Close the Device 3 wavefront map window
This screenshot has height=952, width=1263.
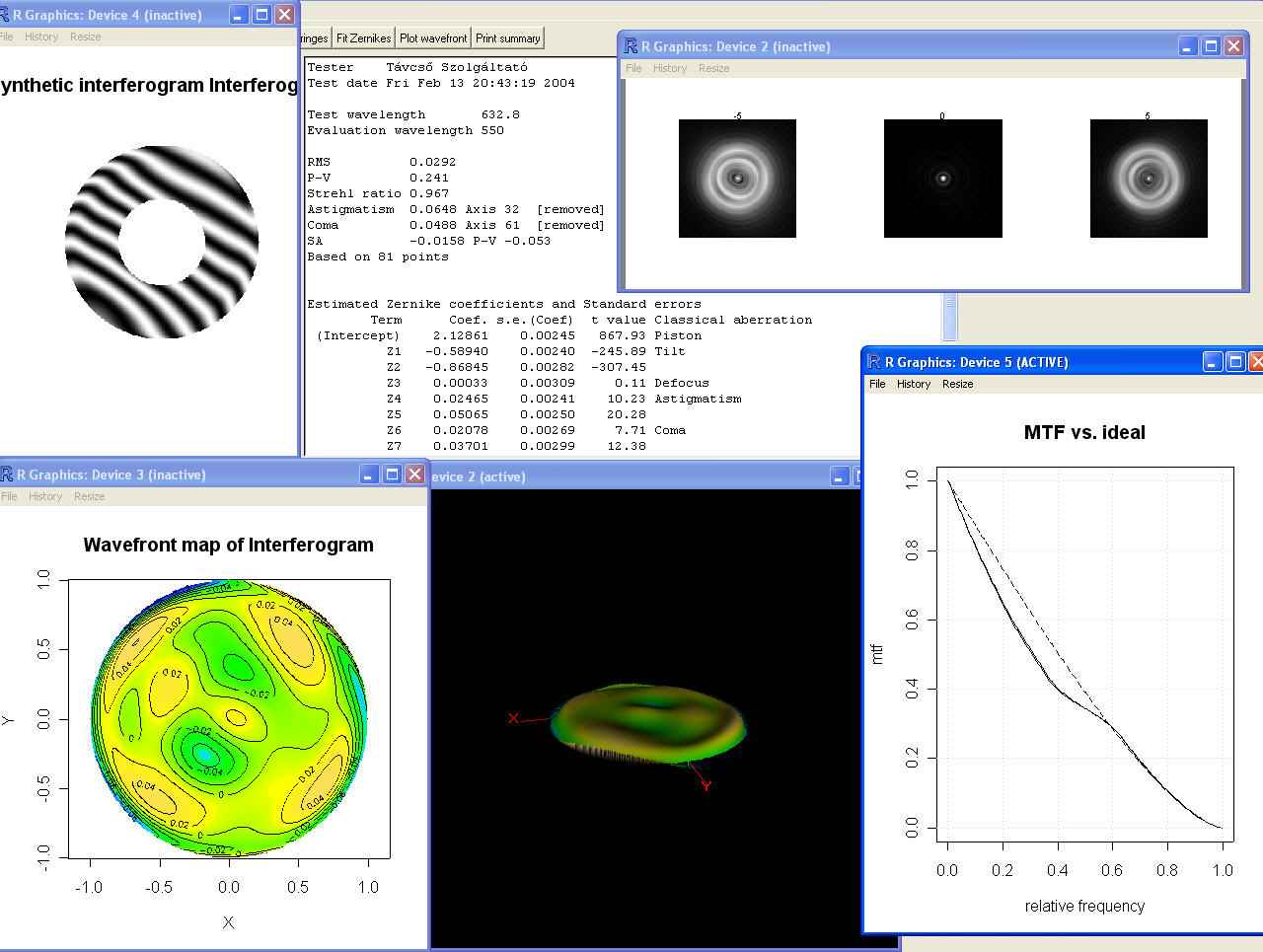point(414,475)
